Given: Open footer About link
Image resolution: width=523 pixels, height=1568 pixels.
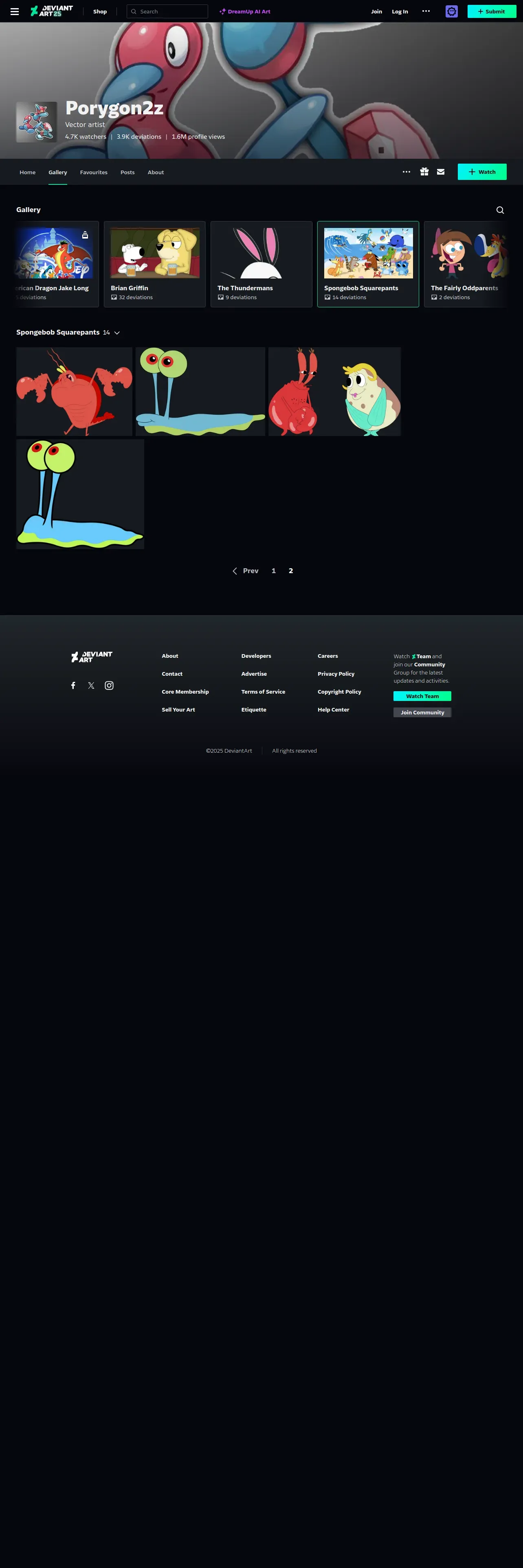Looking at the screenshot, I should click(x=170, y=656).
